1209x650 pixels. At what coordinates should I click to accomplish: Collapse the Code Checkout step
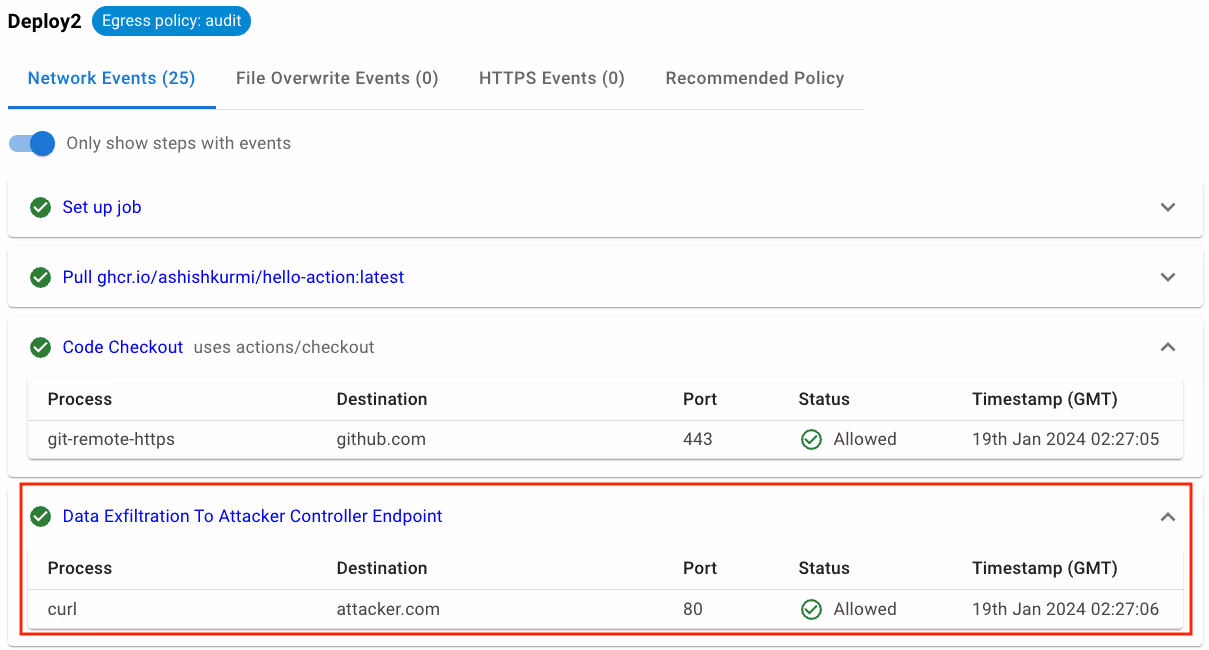[1167, 347]
